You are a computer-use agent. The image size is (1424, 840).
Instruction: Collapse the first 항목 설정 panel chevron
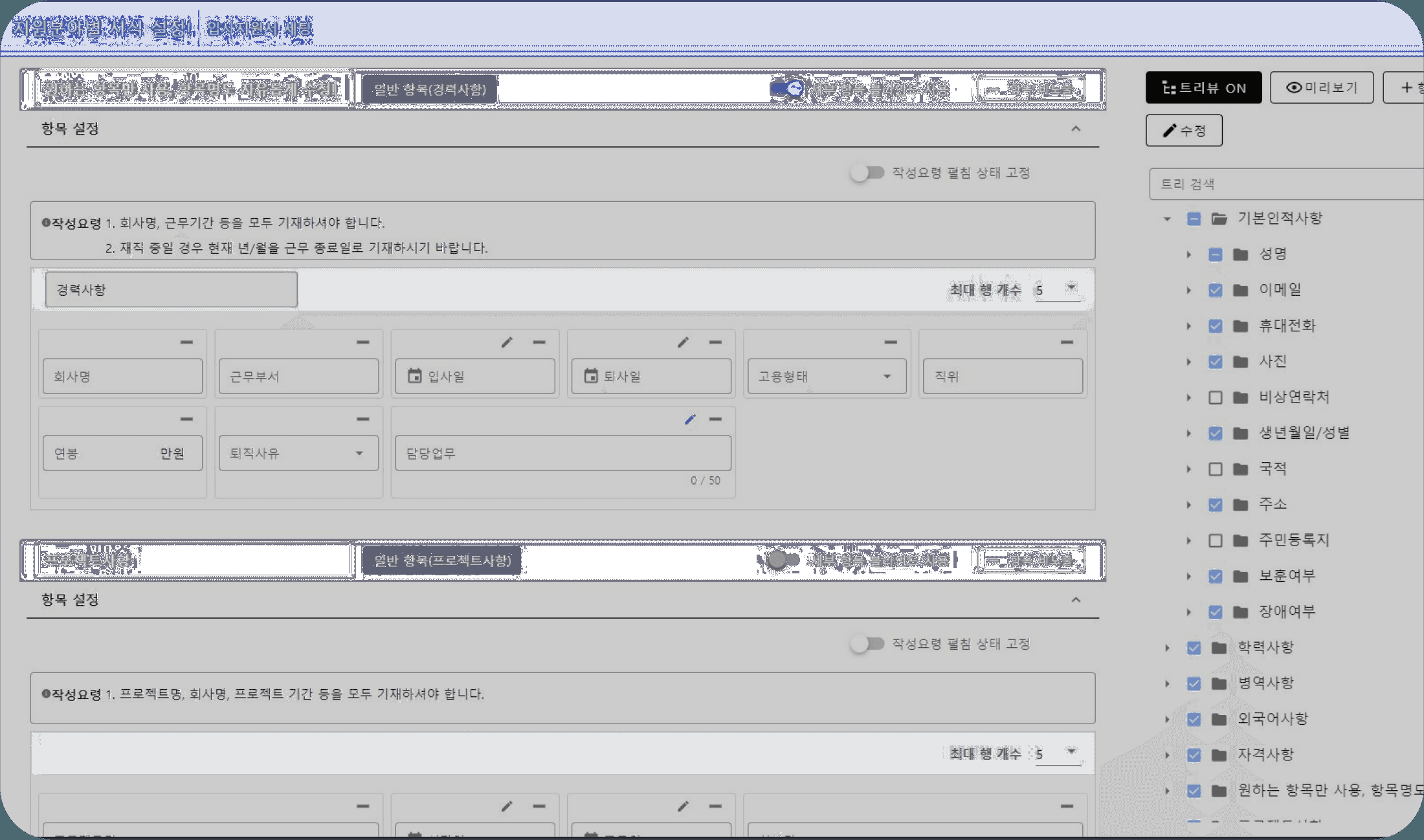pos(1076,129)
